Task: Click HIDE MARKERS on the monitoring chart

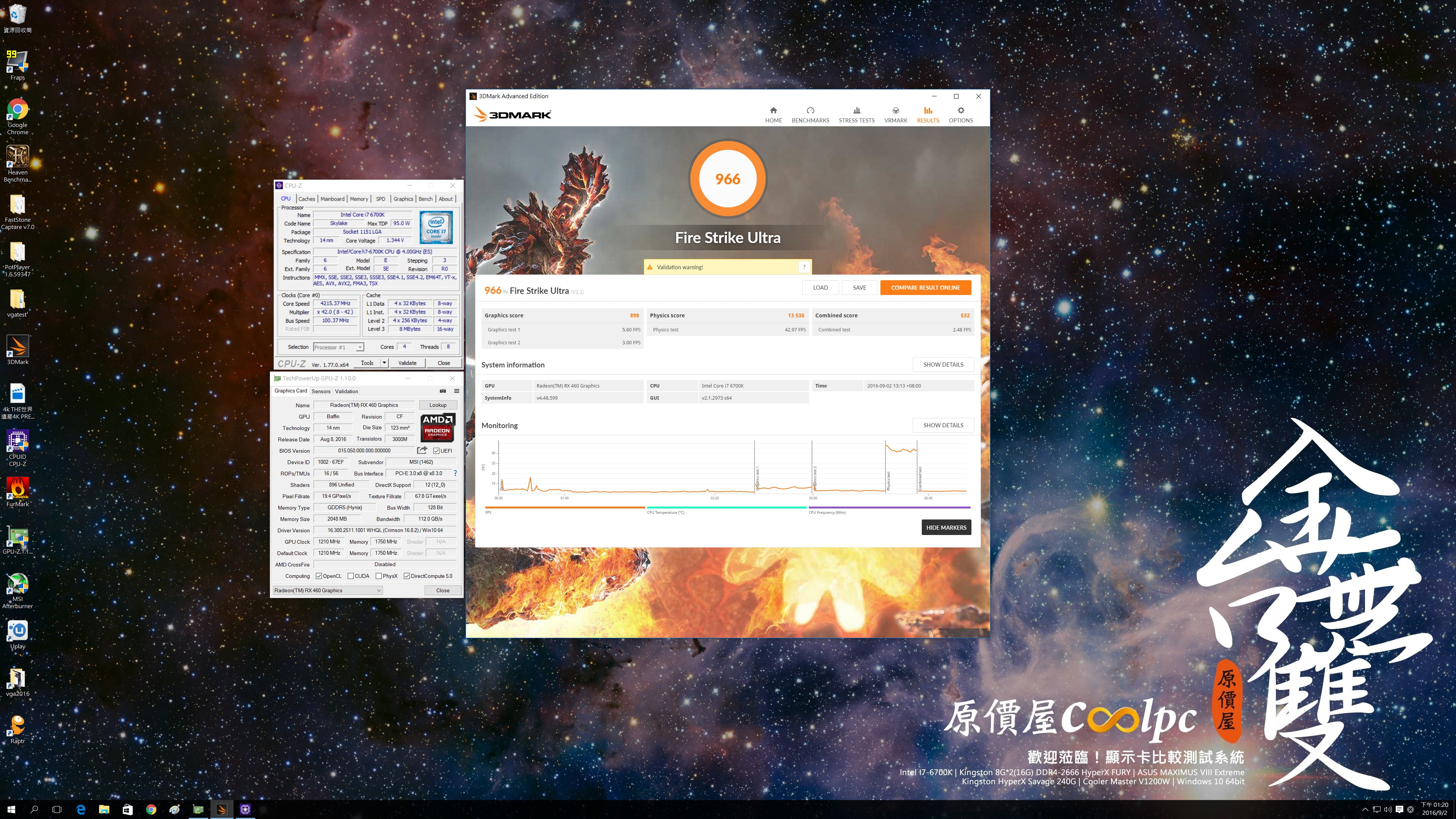Action: pyautogui.click(x=946, y=527)
